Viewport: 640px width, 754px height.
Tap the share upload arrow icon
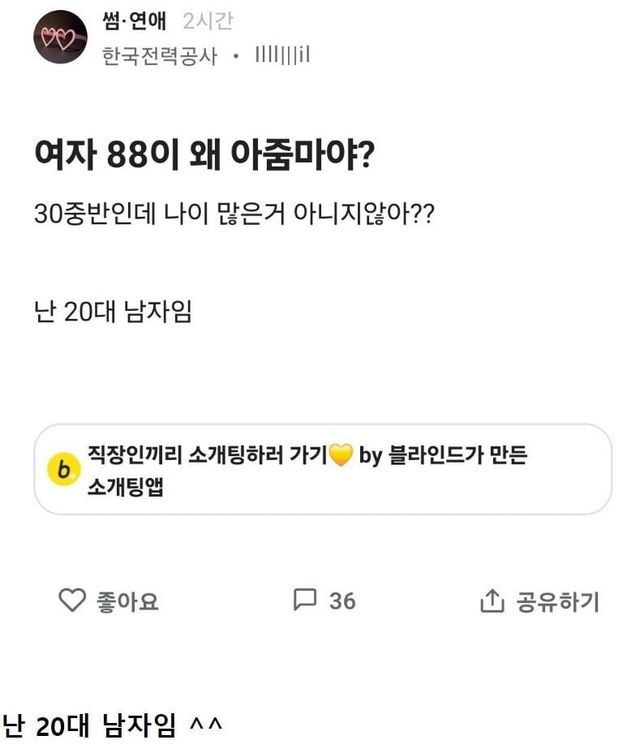491,601
